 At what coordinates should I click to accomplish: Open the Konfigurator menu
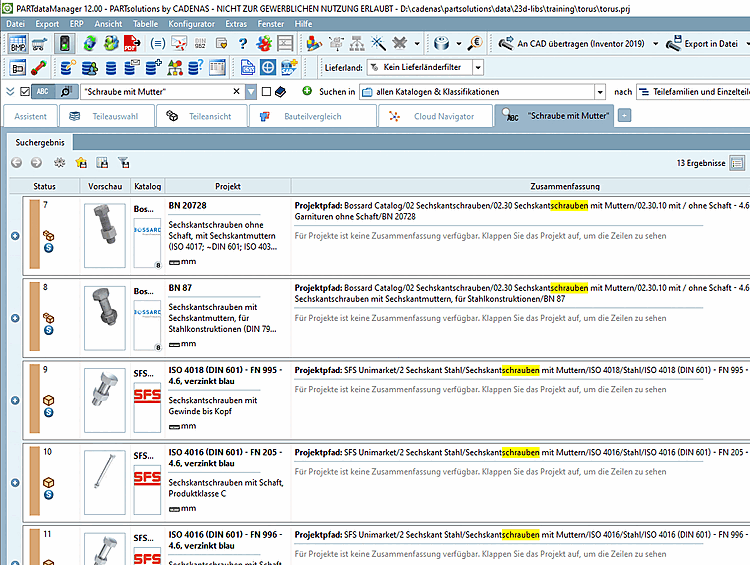pyautogui.click(x=190, y=22)
